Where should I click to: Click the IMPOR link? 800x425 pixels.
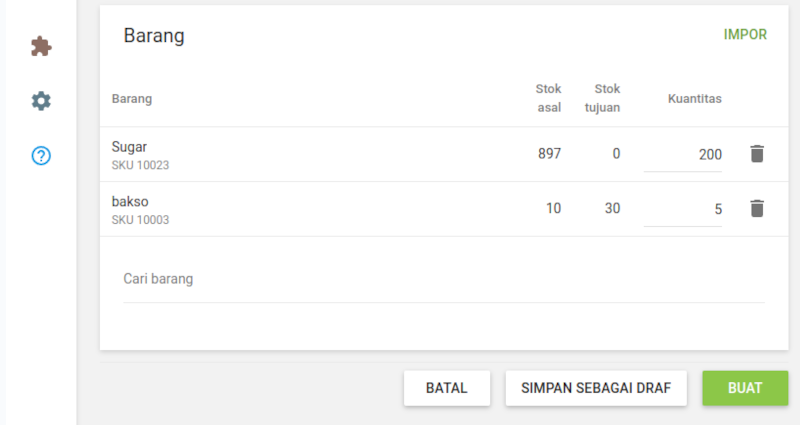click(x=745, y=34)
